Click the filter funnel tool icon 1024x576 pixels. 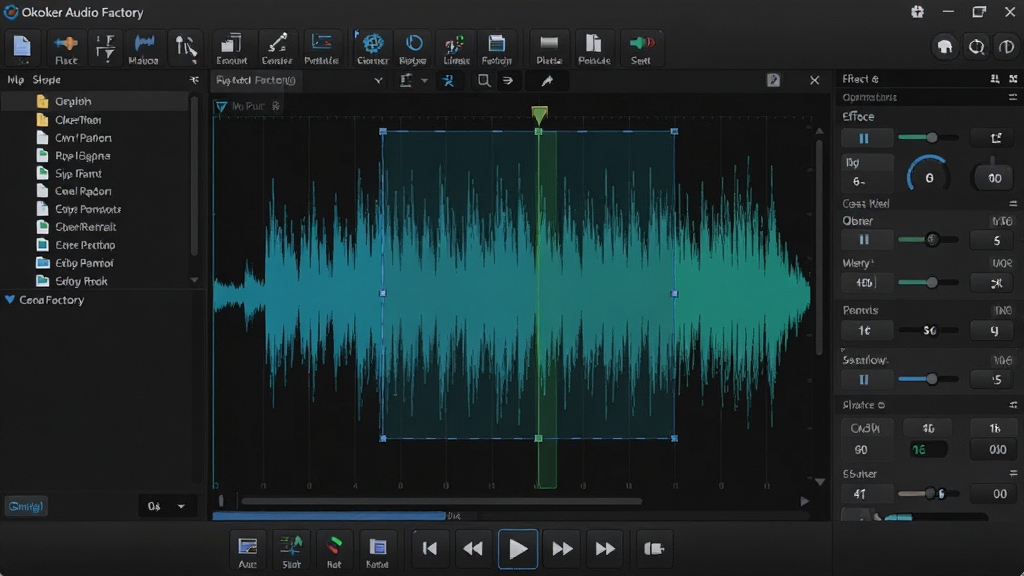[x=105, y=48]
